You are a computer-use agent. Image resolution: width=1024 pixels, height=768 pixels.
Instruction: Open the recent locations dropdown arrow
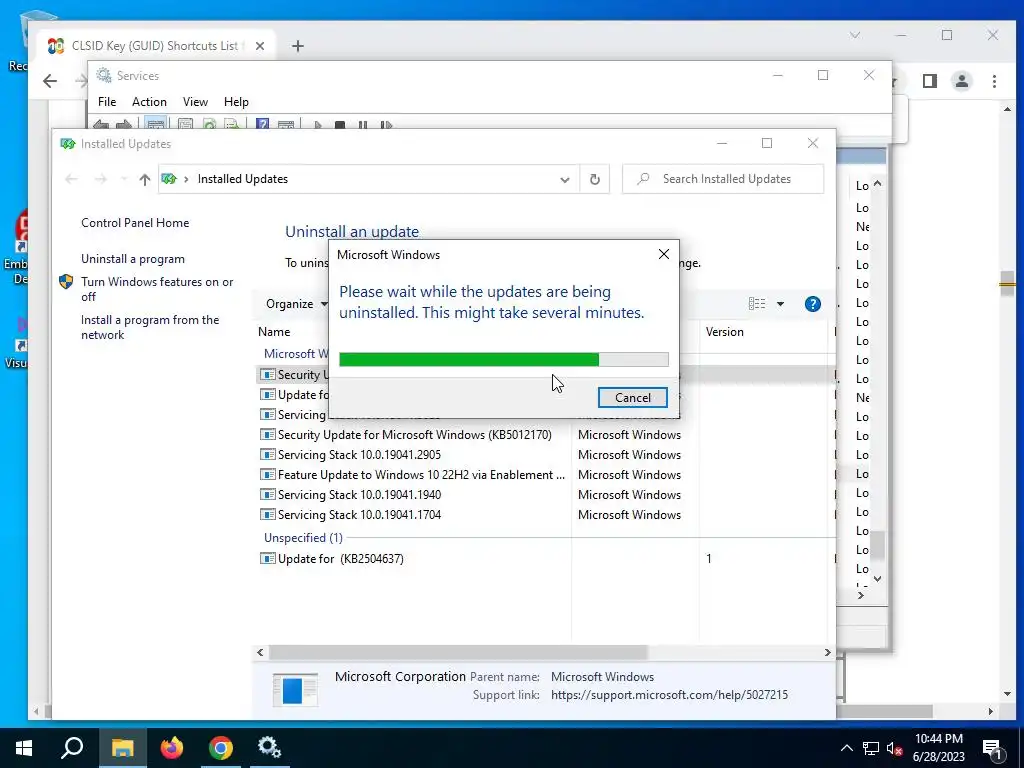point(124,180)
